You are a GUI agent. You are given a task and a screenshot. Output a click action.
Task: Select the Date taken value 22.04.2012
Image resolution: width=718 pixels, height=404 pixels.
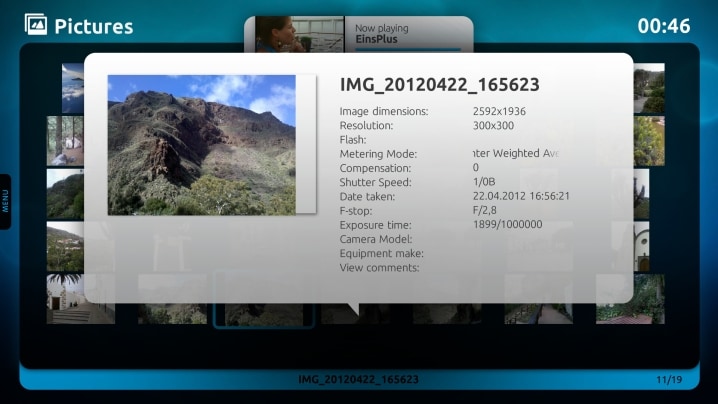click(521, 196)
